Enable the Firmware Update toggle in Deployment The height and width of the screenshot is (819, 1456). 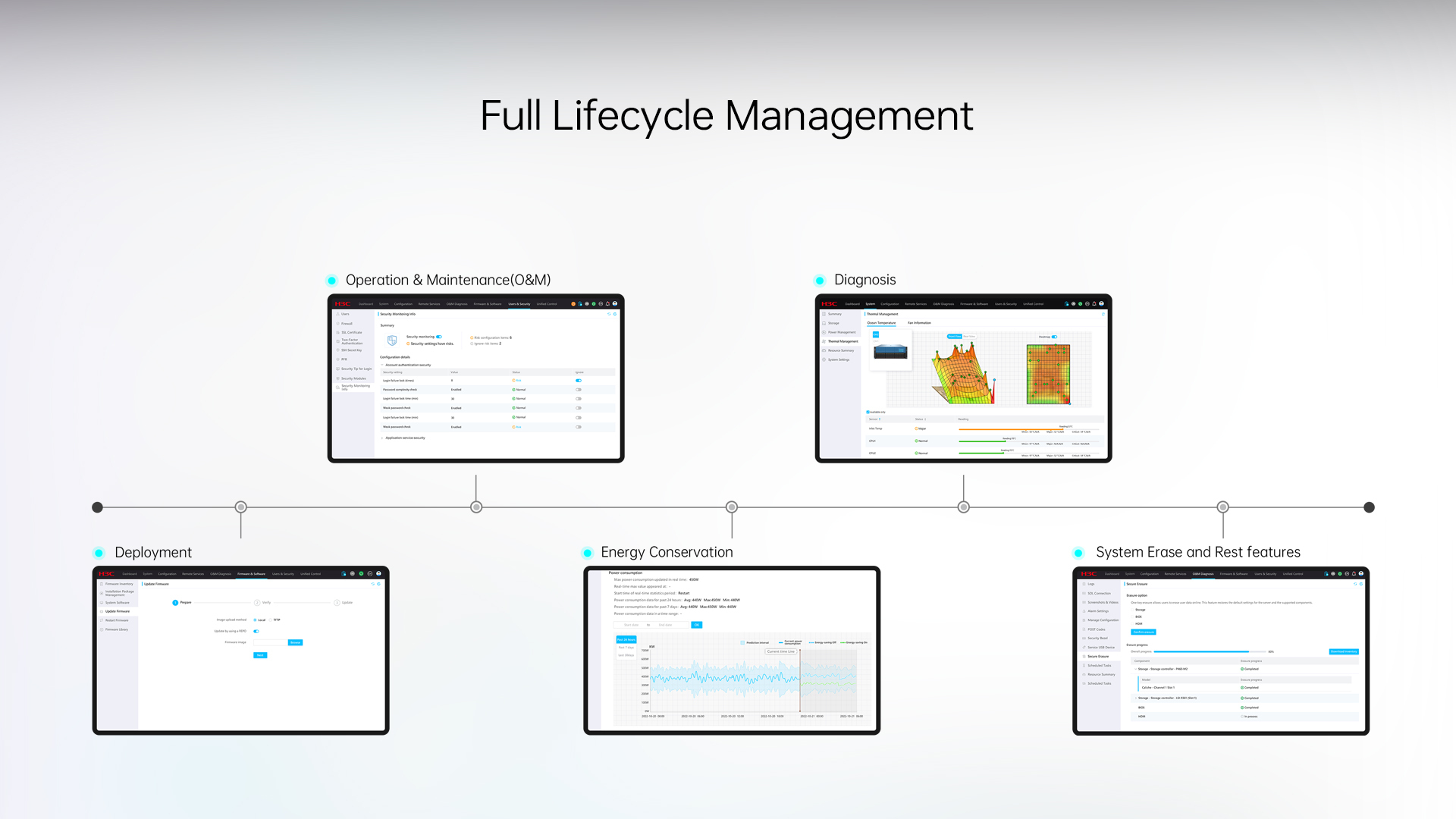coord(256,631)
